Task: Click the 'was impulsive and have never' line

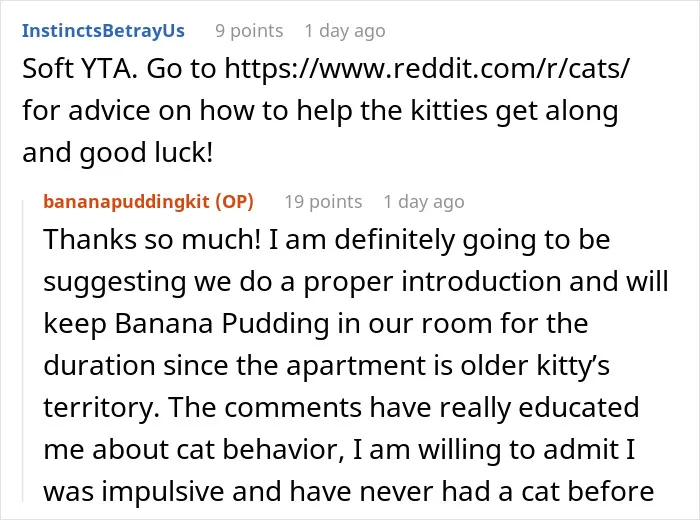Action: coord(349,491)
